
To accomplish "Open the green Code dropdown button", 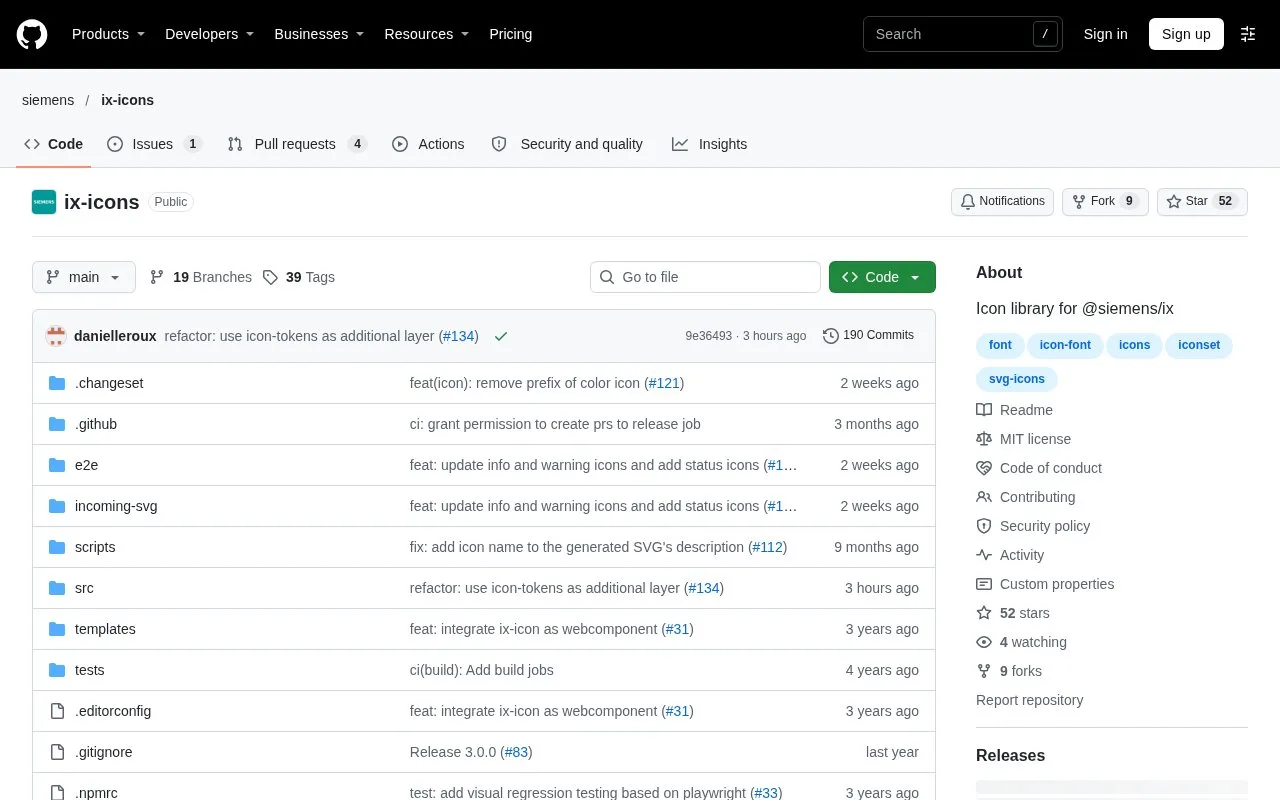I will point(882,277).
